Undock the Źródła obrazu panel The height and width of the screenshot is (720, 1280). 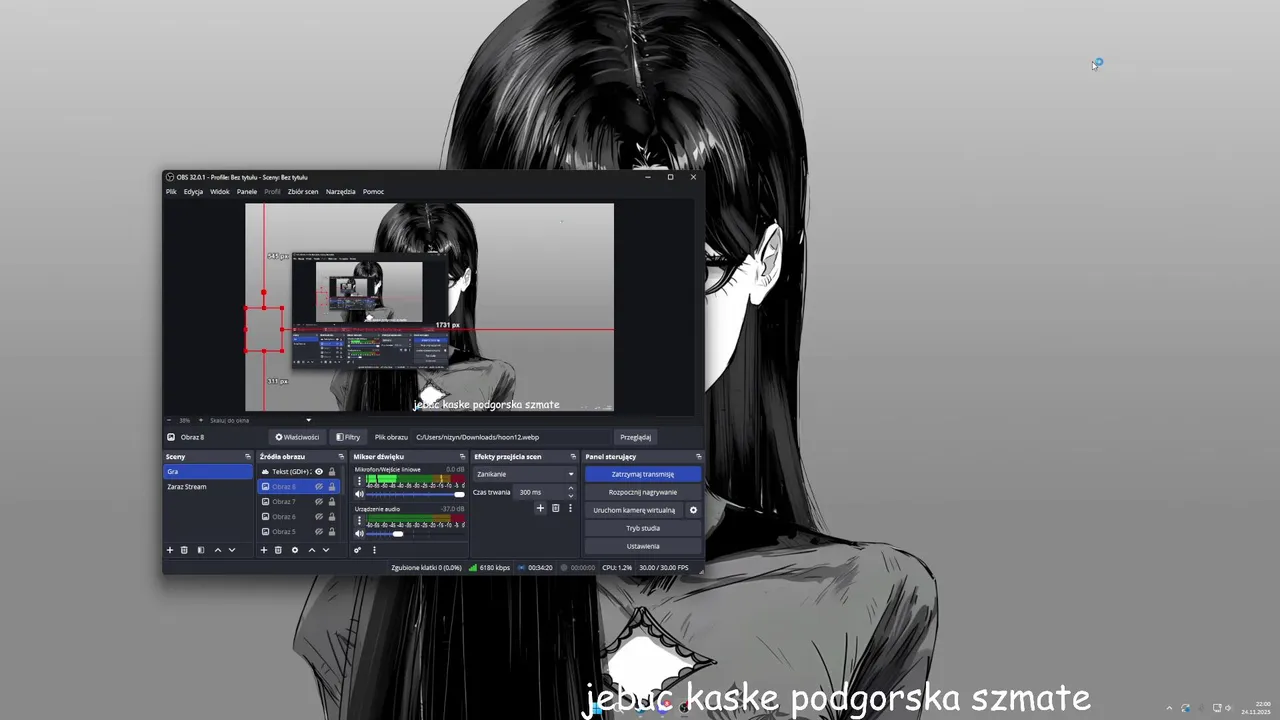341,457
